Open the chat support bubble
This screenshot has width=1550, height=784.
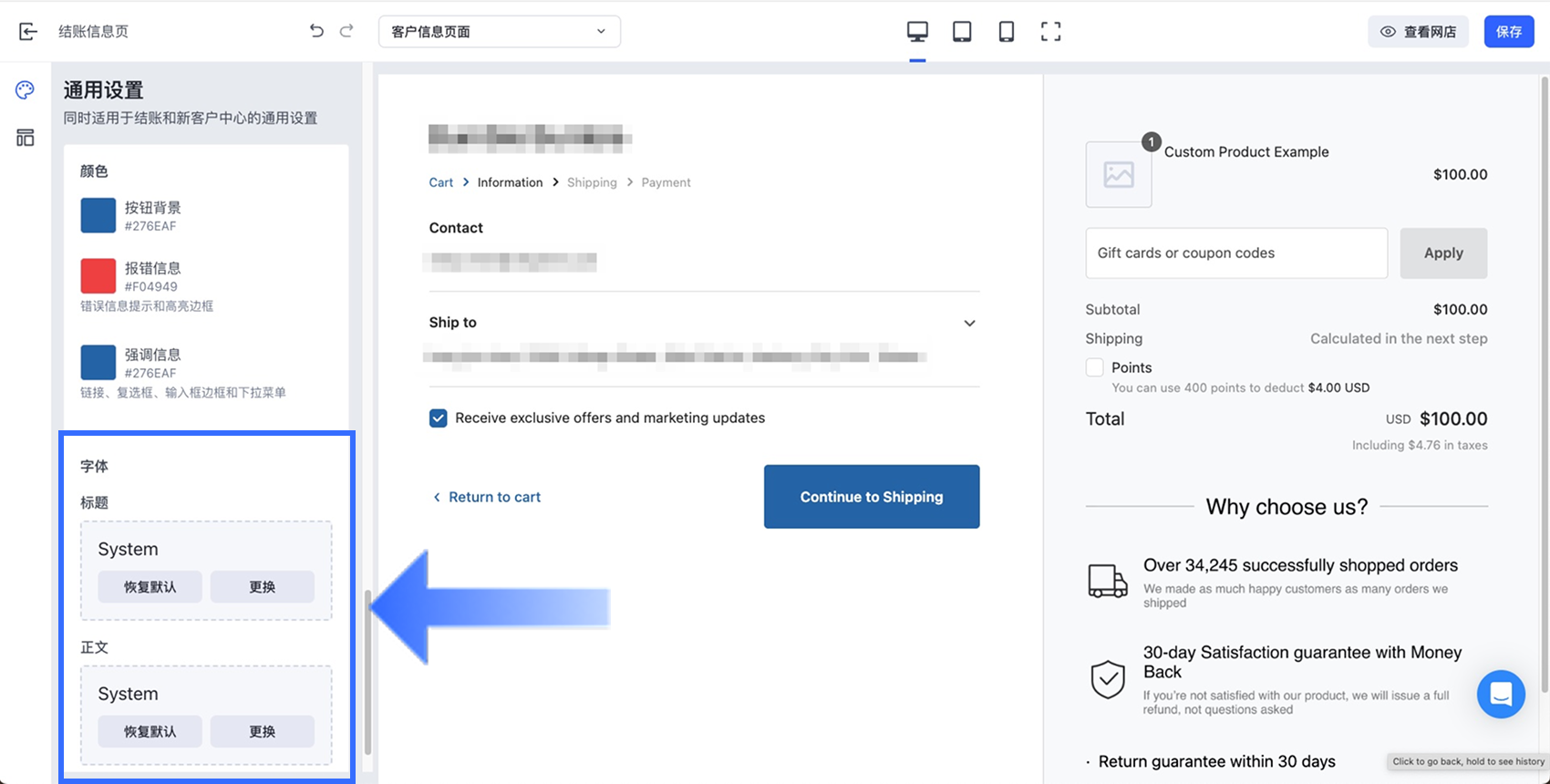pos(1501,694)
